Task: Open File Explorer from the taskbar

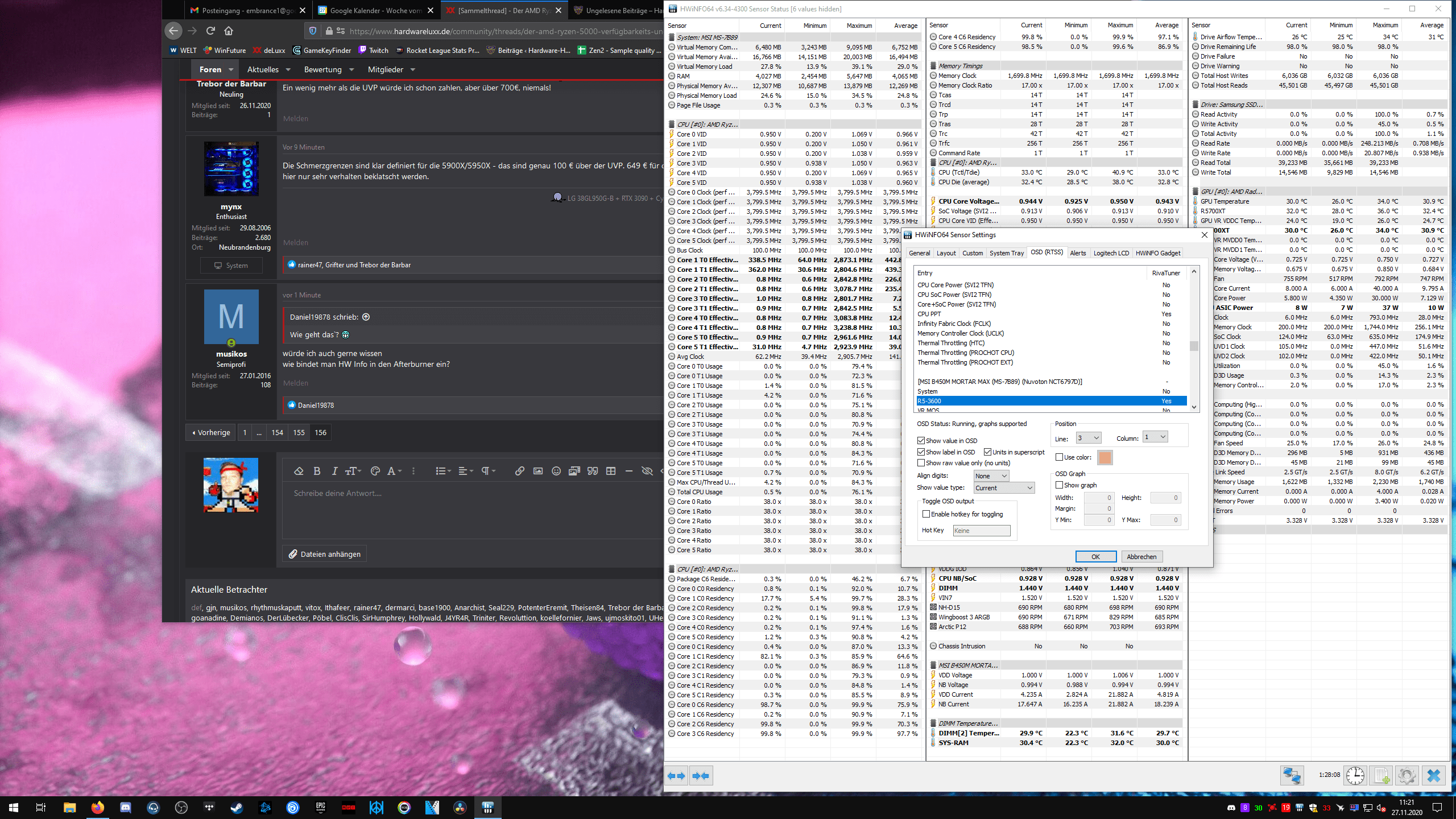Action: (x=69, y=807)
